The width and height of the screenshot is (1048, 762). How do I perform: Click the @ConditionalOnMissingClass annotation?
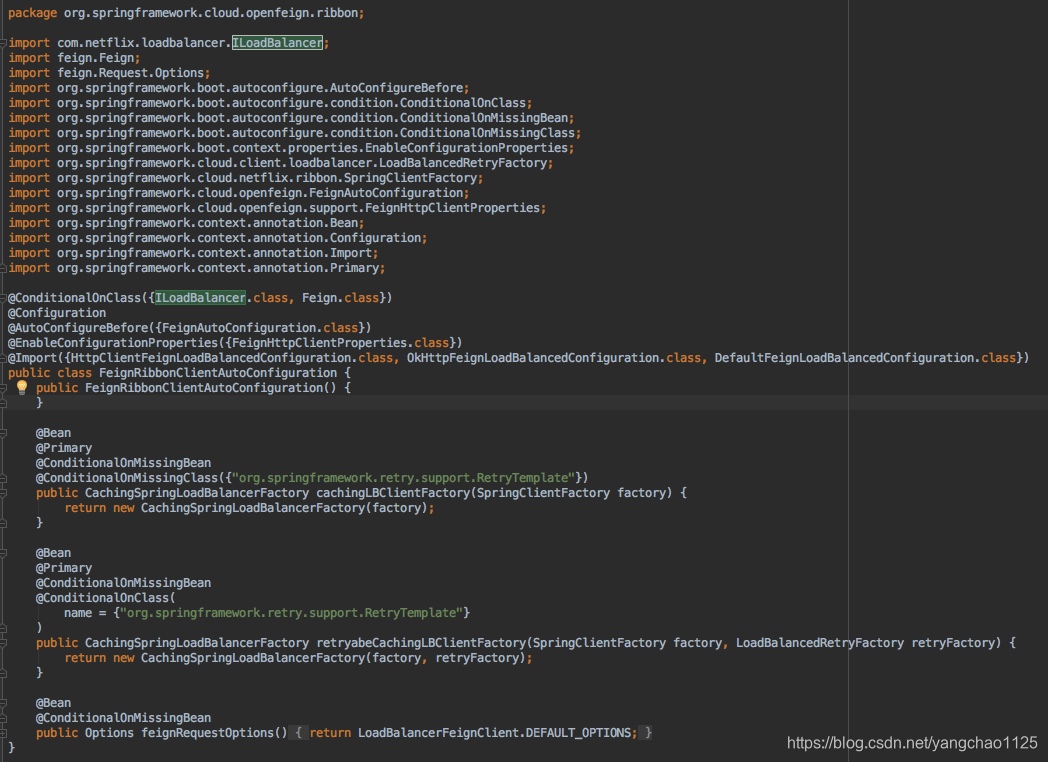point(127,478)
